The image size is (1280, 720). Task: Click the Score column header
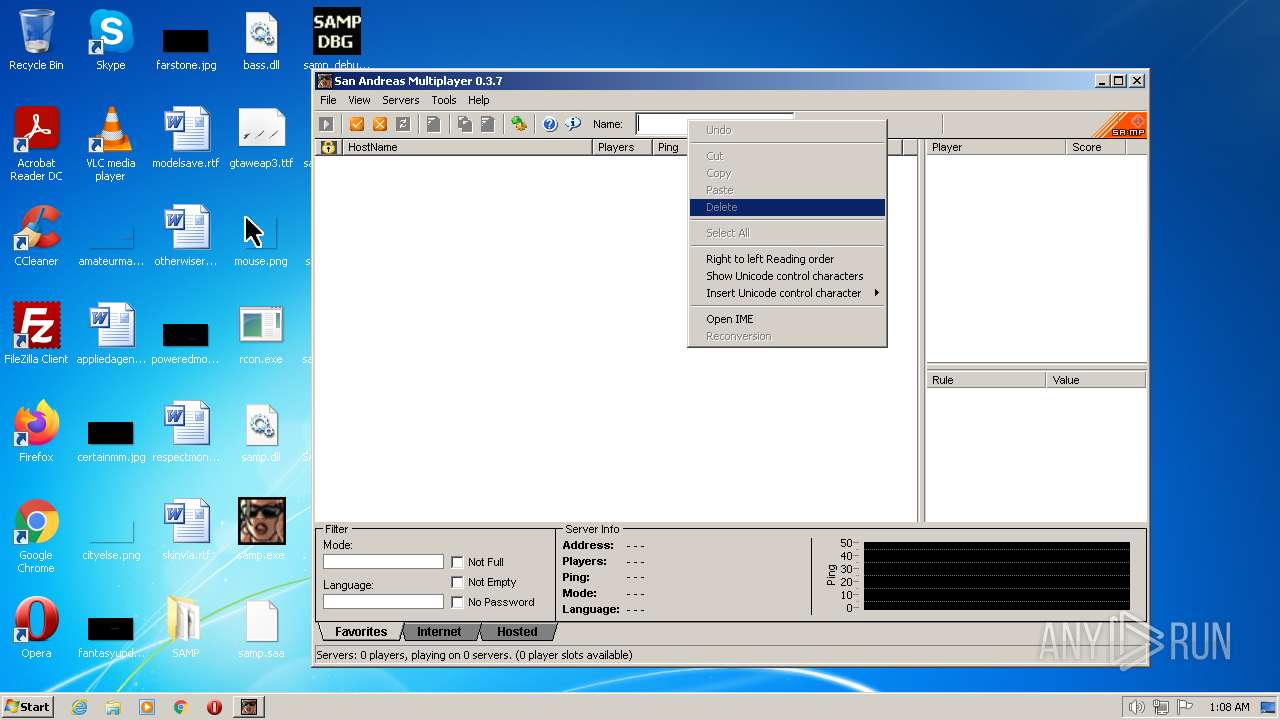pos(1096,147)
